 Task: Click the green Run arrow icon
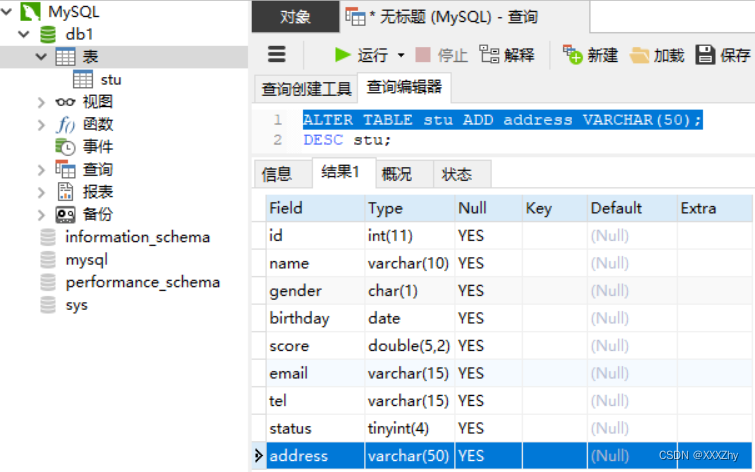click(x=342, y=55)
